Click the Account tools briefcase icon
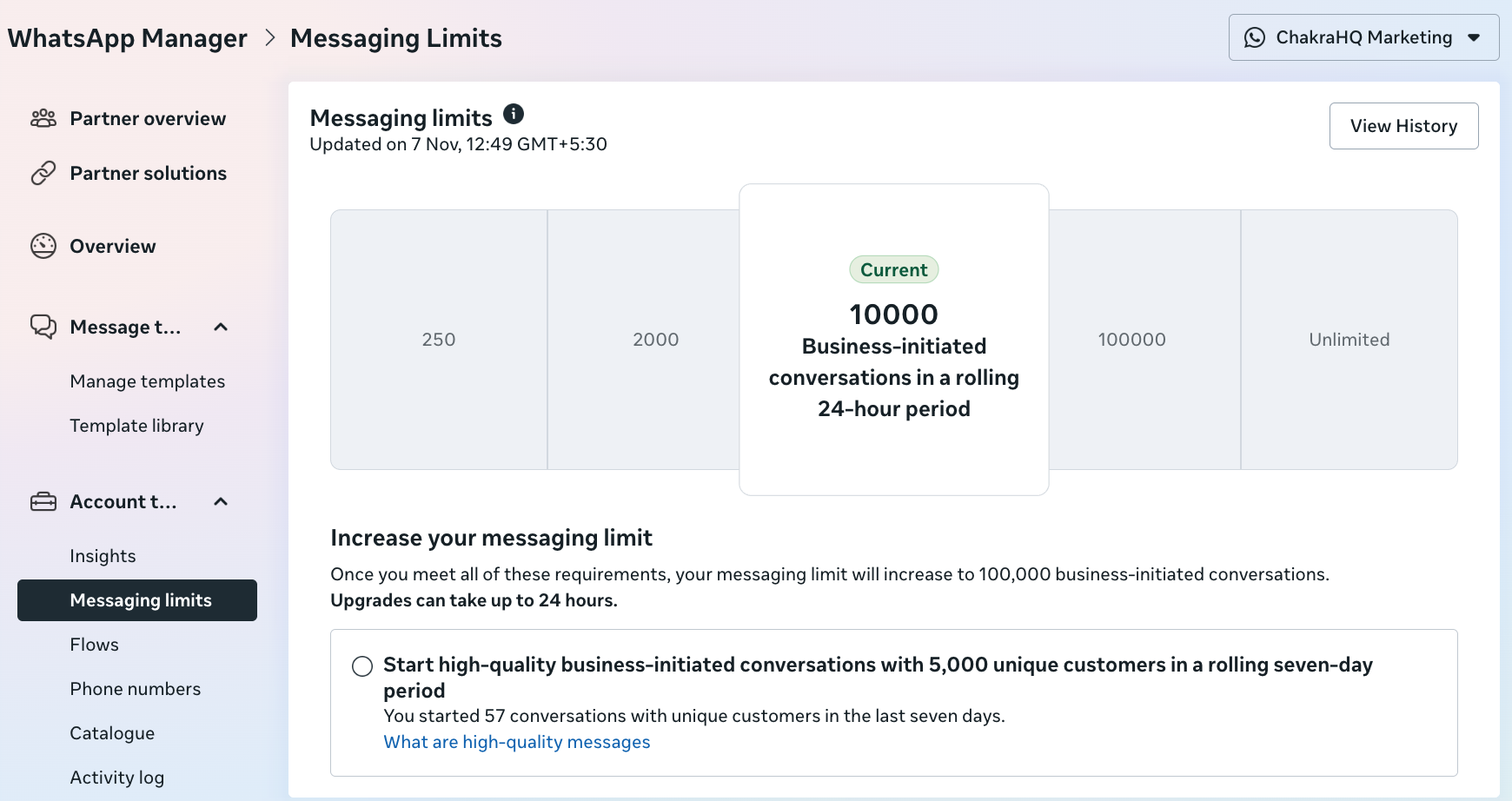 tap(43, 501)
